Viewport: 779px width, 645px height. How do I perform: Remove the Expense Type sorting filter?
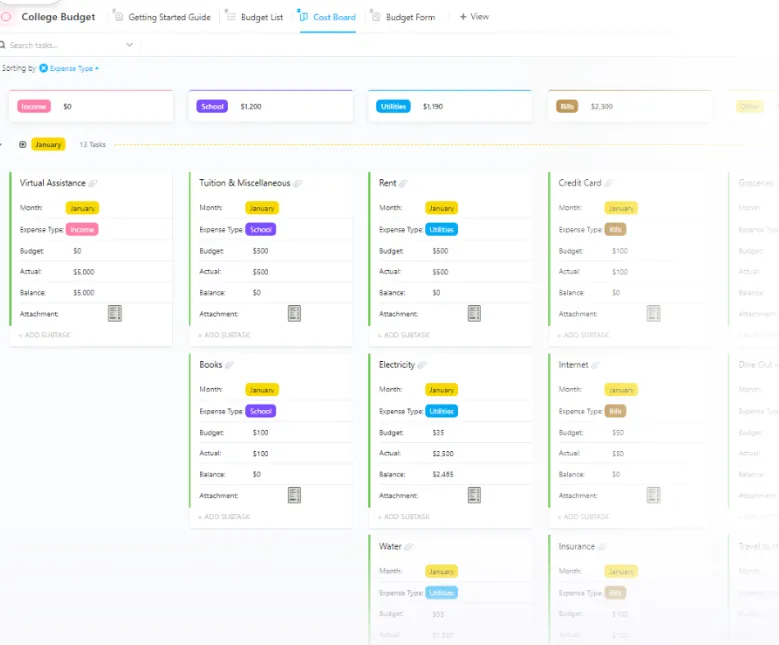click(x=44, y=68)
